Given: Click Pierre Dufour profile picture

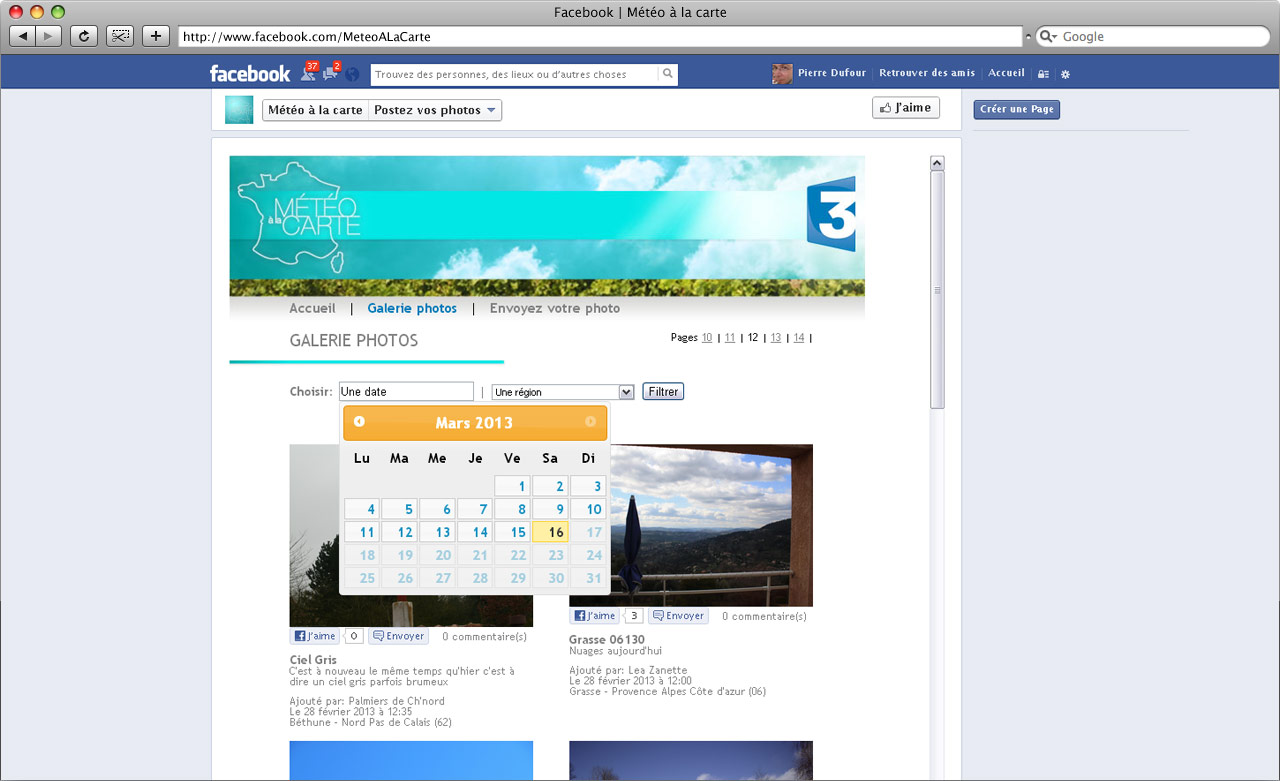Looking at the screenshot, I should 782,74.
